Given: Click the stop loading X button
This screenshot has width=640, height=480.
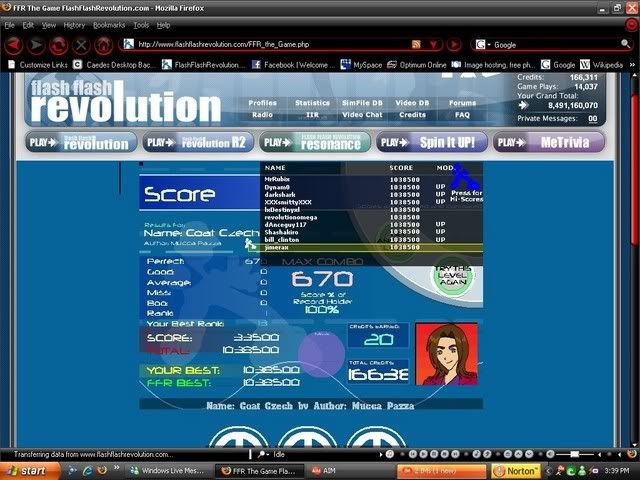Looking at the screenshot, I should pos(81,45).
